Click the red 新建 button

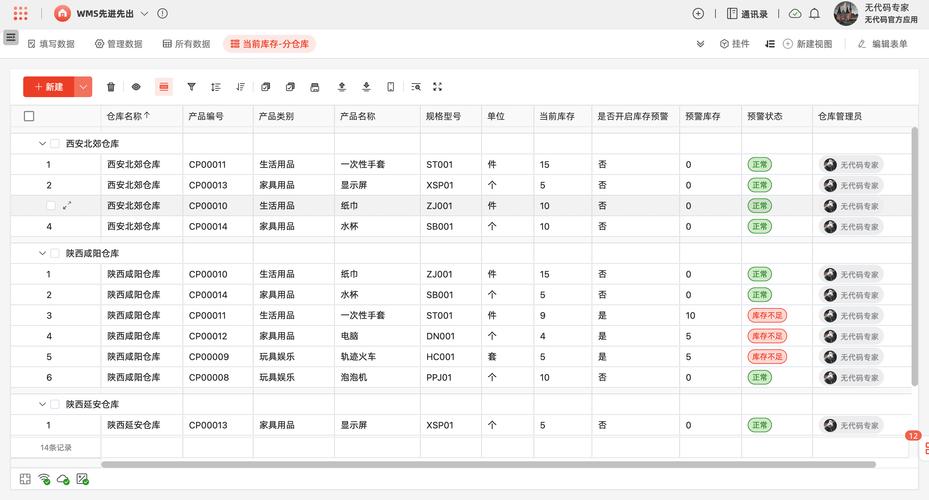tap(49, 87)
